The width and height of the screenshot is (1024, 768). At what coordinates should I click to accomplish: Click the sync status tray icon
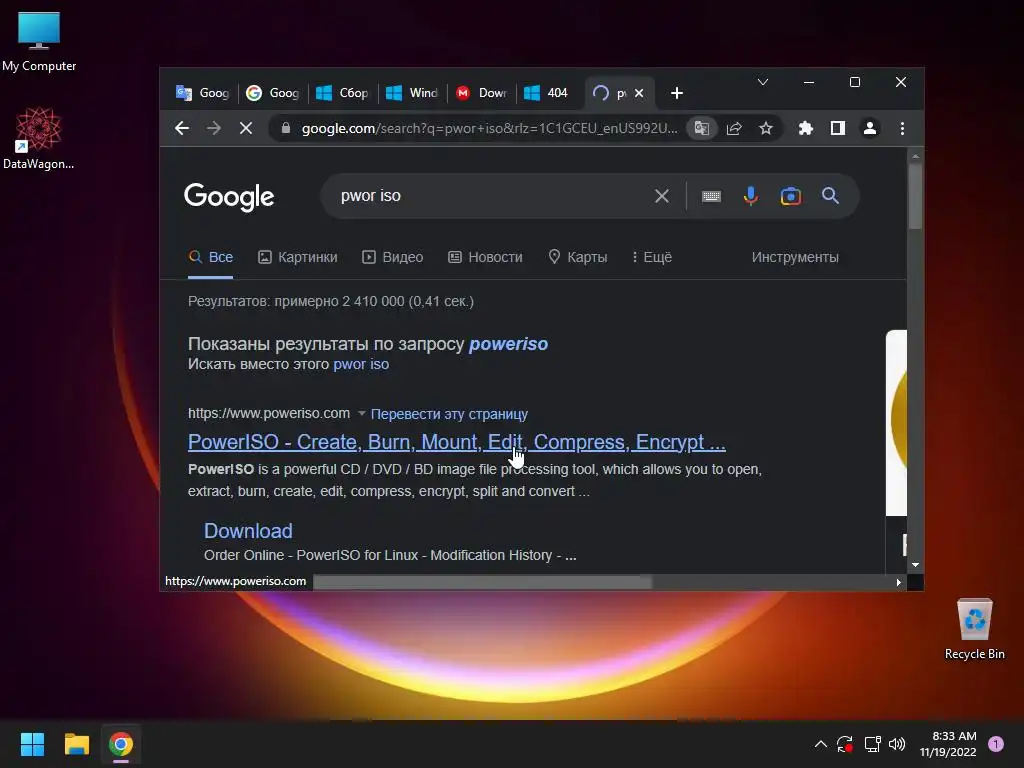pos(844,744)
